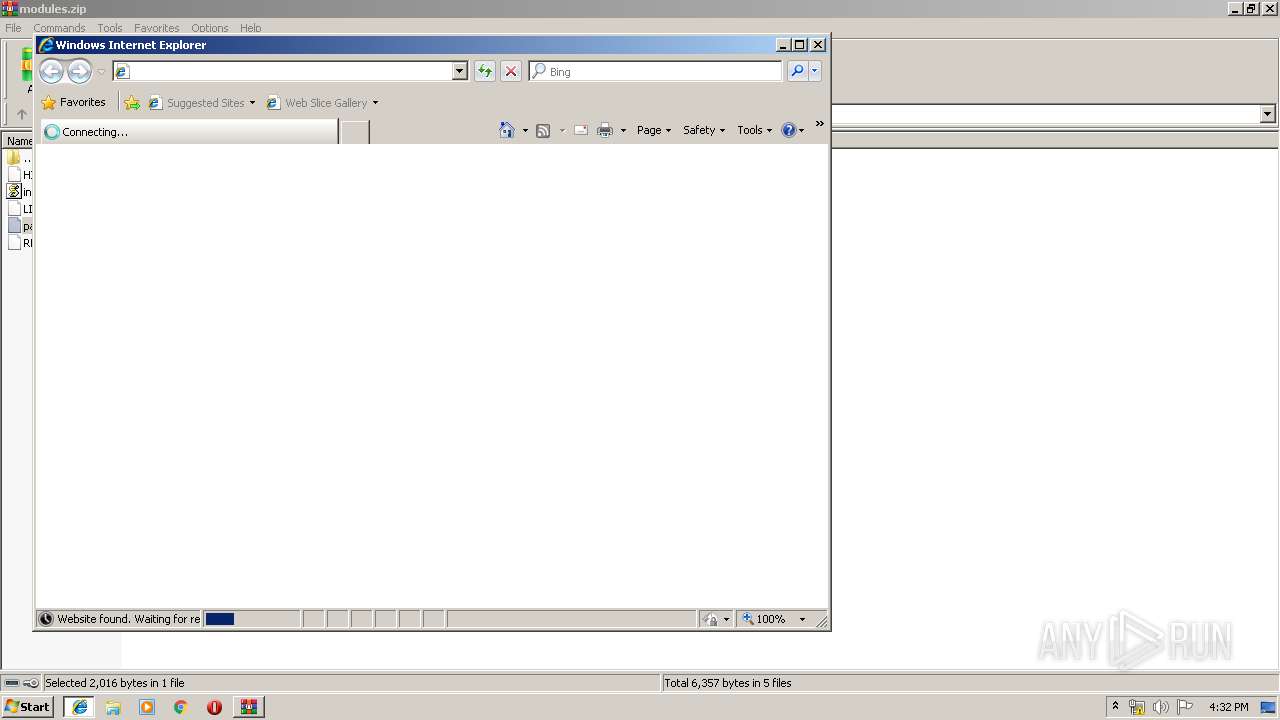Click the green Refresh arrows icon
The height and width of the screenshot is (720, 1280).
[x=485, y=71]
